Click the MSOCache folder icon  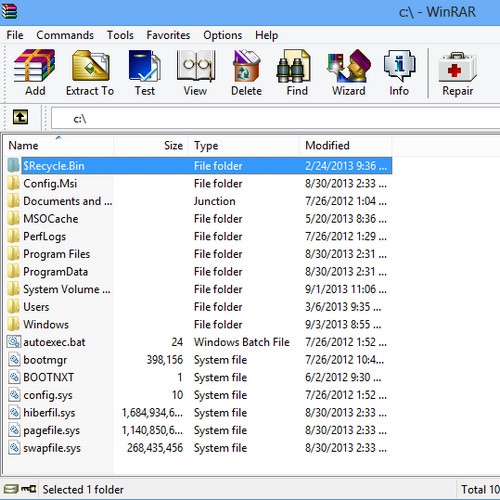pos(13,218)
